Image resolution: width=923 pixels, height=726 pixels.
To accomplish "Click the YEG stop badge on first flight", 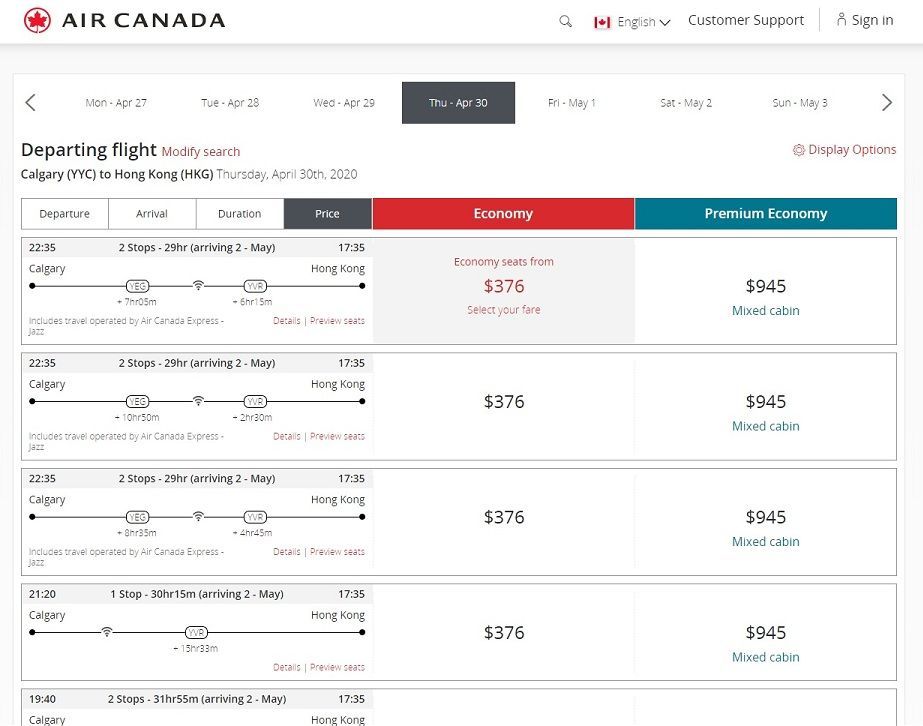I will [138, 286].
